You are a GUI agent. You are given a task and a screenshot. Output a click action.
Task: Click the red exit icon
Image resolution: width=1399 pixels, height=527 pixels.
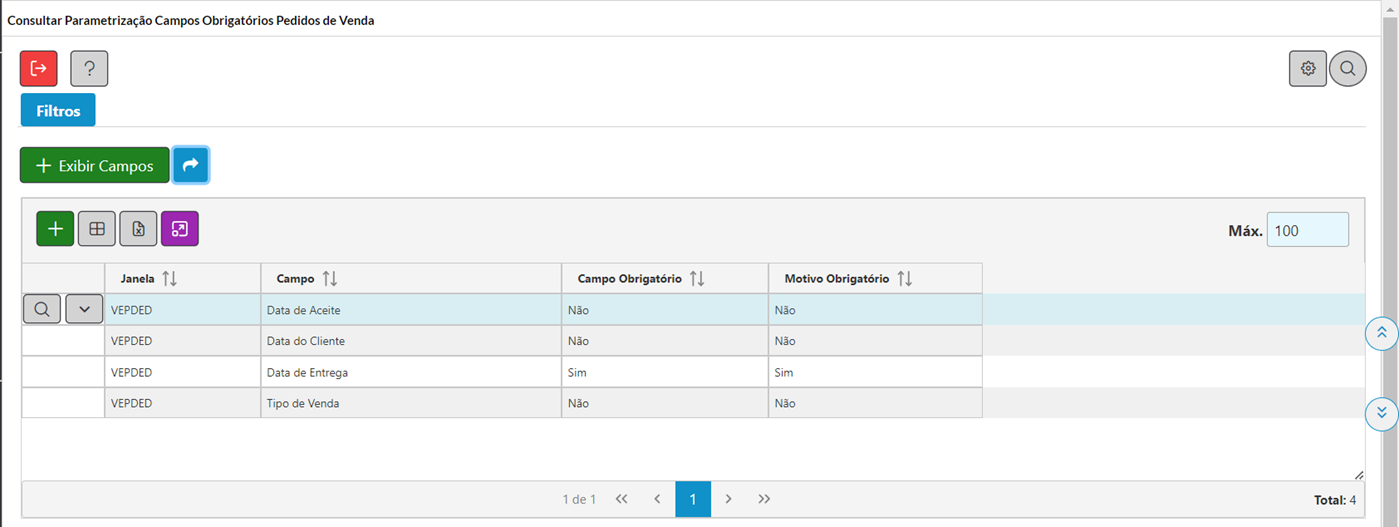pyautogui.click(x=39, y=68)
